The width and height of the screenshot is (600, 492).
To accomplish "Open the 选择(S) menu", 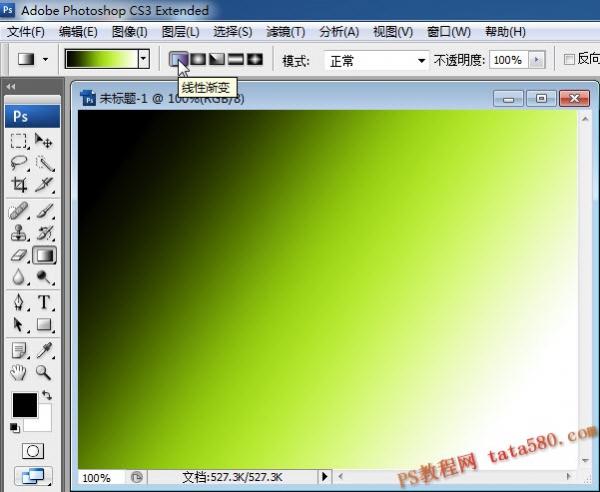I will pyautogui.click(x=233, y=32).
